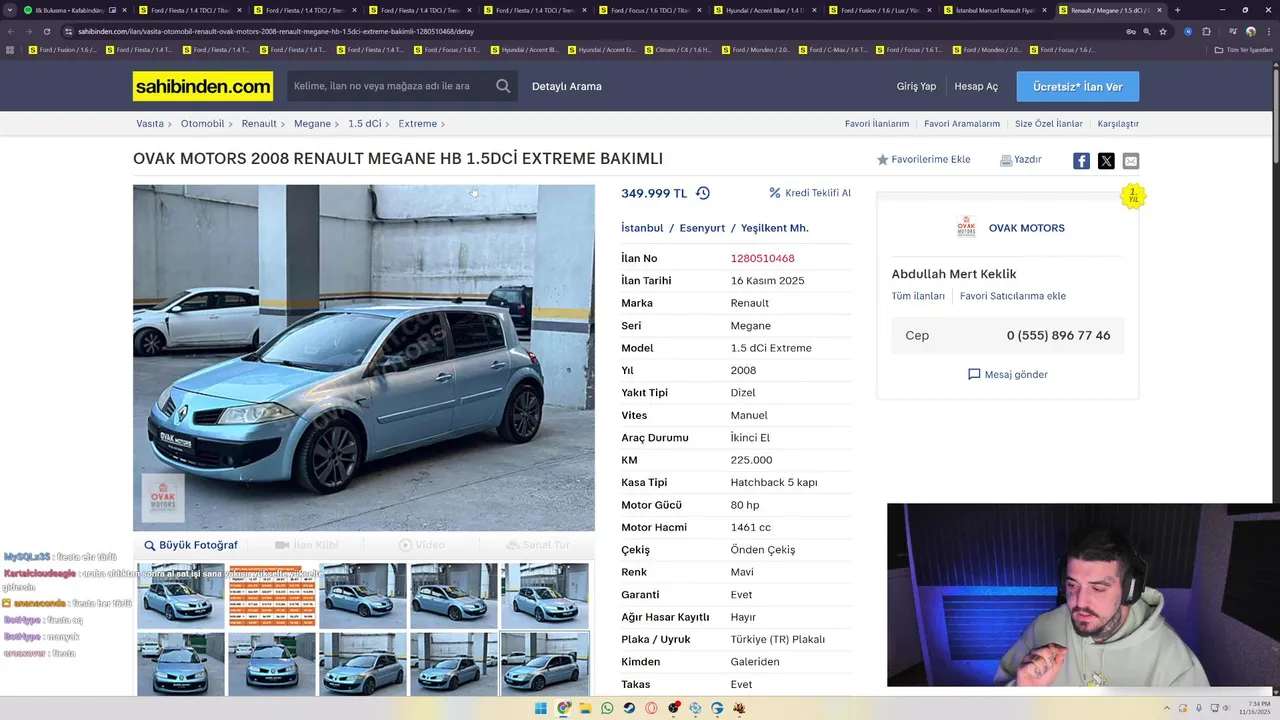Open the OVAK MOTORS store name link
This screenshot has width=1280, height=720.
pos(1027,228)
